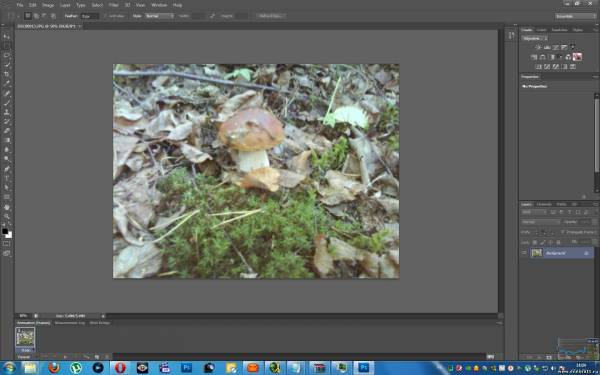This screenshot has width=600, height=375.
Task: Add a Levels adjustment
Action: point(547,47)
